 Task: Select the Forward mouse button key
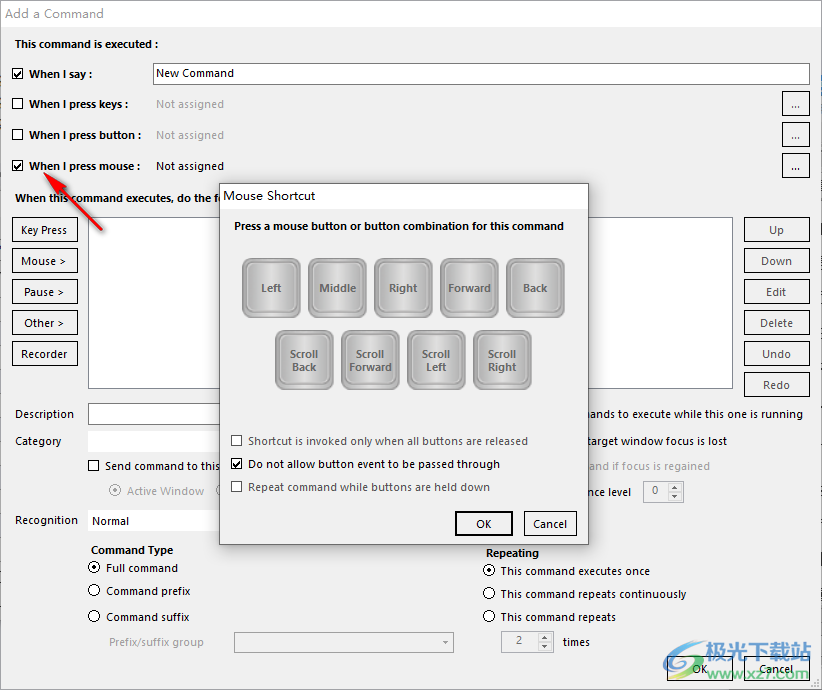click(x=469, y=288)
